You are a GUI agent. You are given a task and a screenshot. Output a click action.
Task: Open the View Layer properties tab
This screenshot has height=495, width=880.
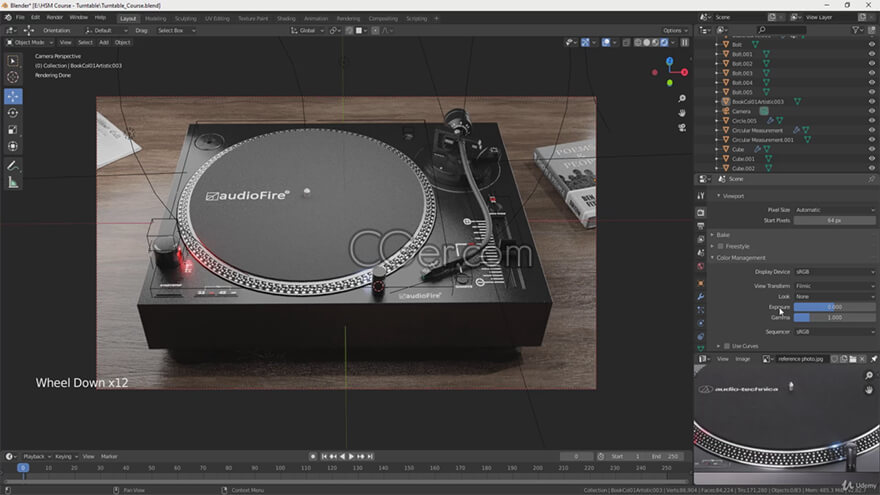click(x=700, y=240)
